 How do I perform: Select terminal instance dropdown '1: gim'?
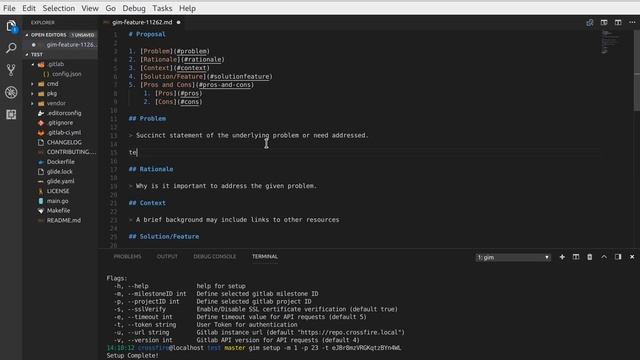click(x=513, y=258)
